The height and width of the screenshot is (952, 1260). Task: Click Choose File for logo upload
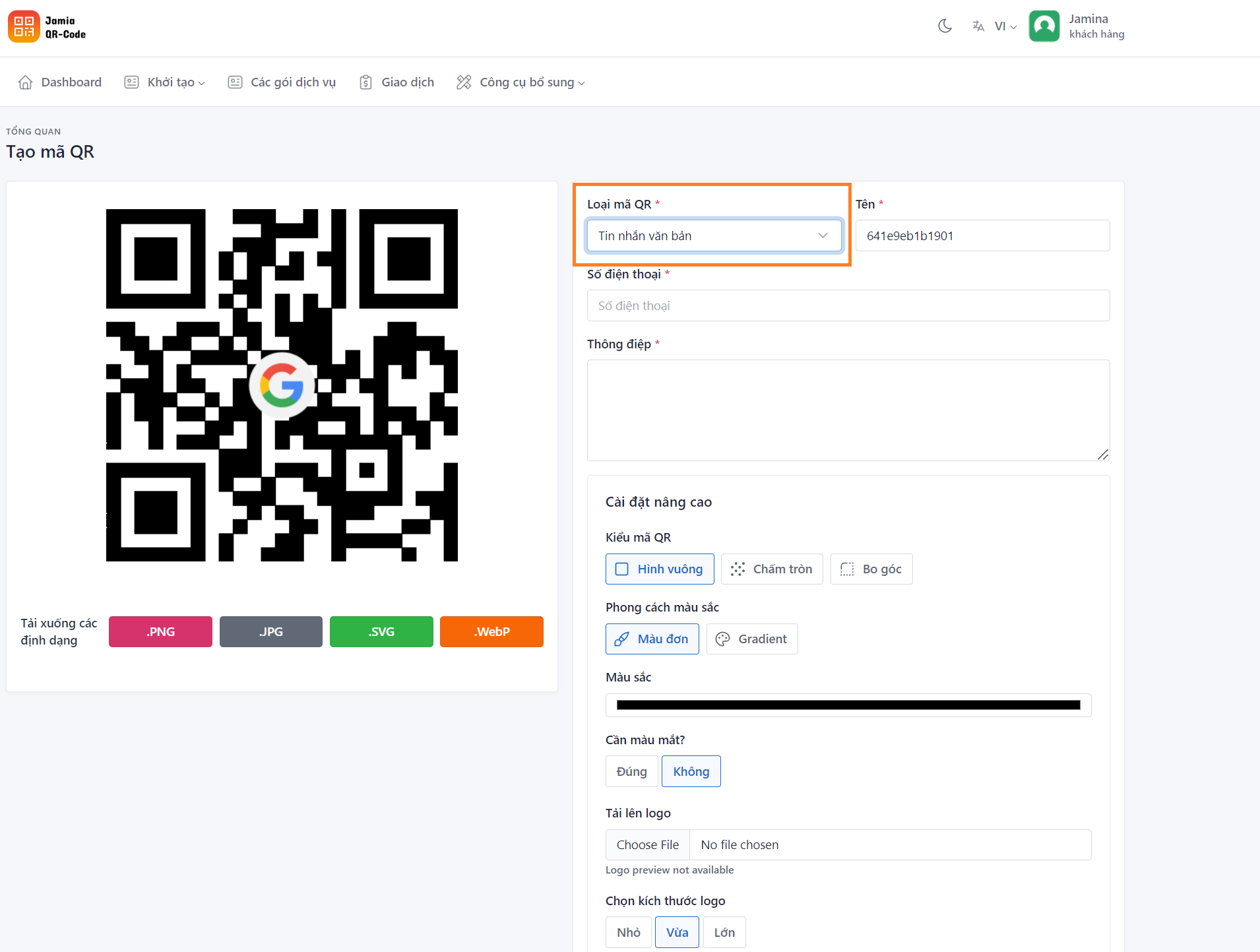pos(648,844)
